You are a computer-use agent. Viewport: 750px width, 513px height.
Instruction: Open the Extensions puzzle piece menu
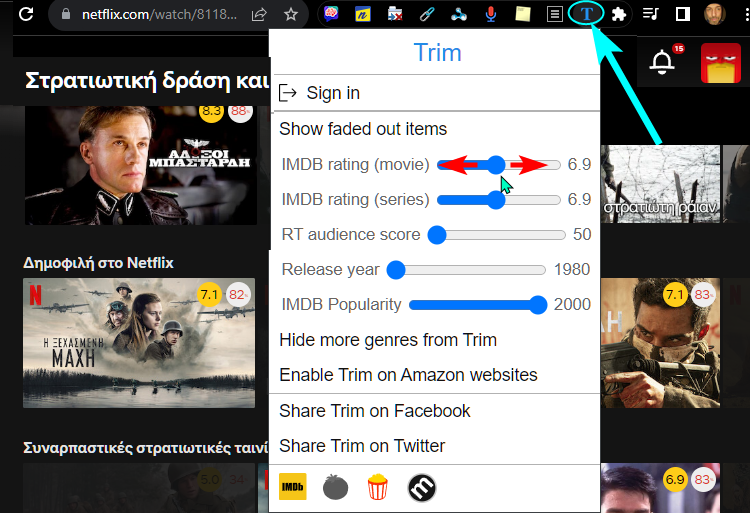pos(618,14)
